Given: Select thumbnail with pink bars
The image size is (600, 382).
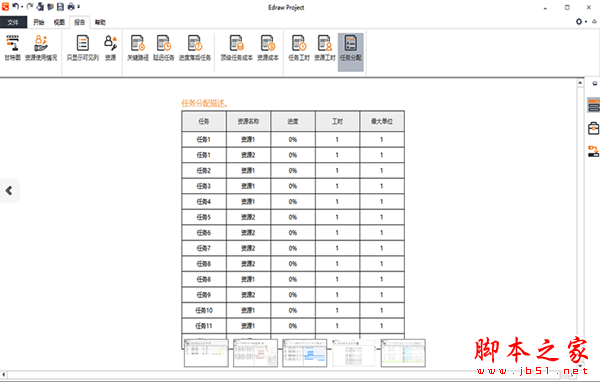Looking at the screenshot, I should (x=255, y=353).
